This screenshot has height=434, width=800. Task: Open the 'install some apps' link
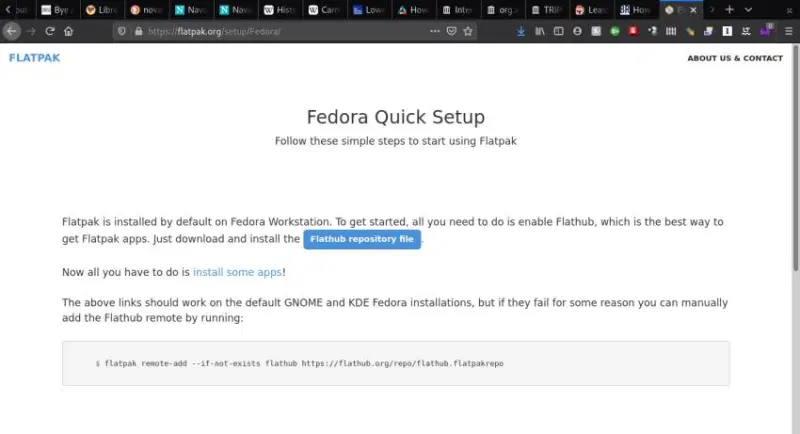coord(237,271)
